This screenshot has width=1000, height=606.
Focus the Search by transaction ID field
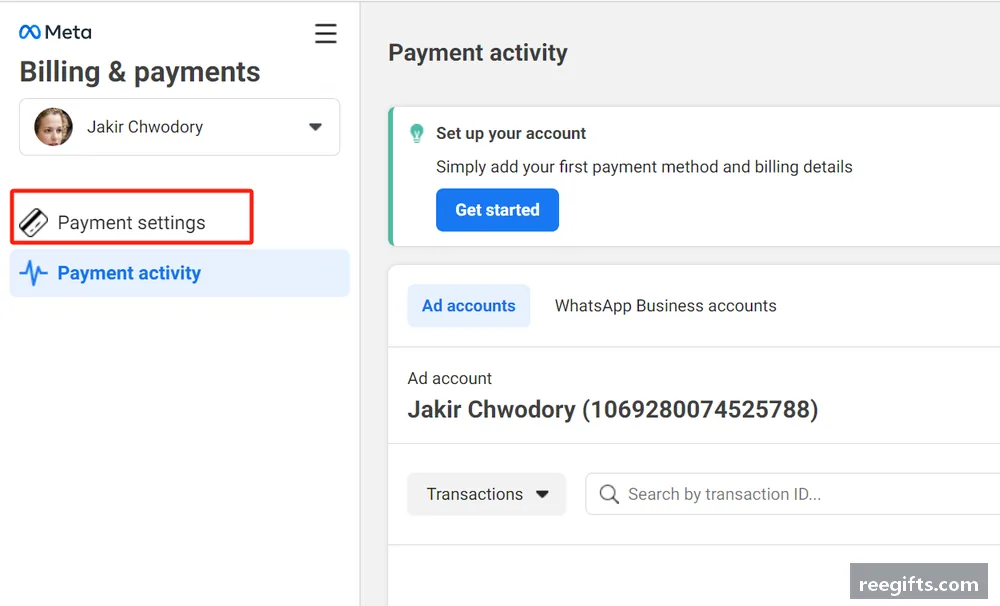tap(793, 494)
